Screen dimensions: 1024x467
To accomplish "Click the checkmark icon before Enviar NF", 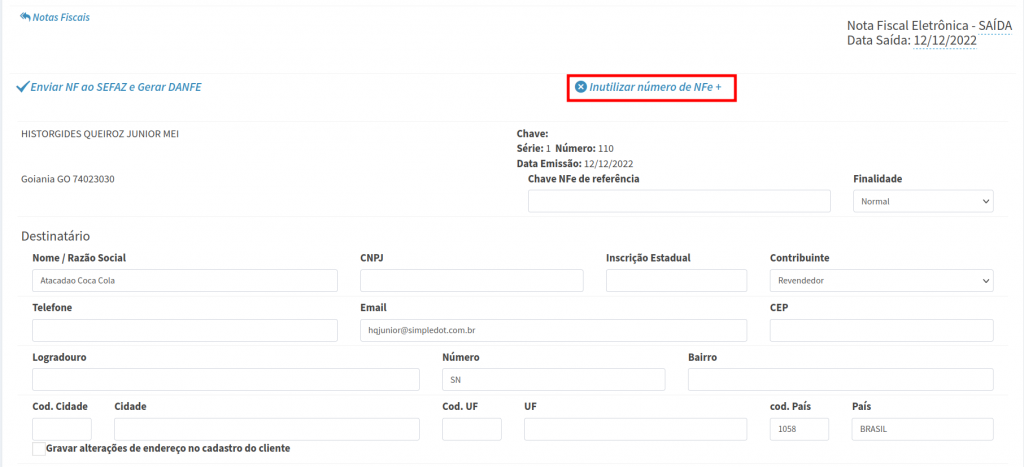I will 22,88.
